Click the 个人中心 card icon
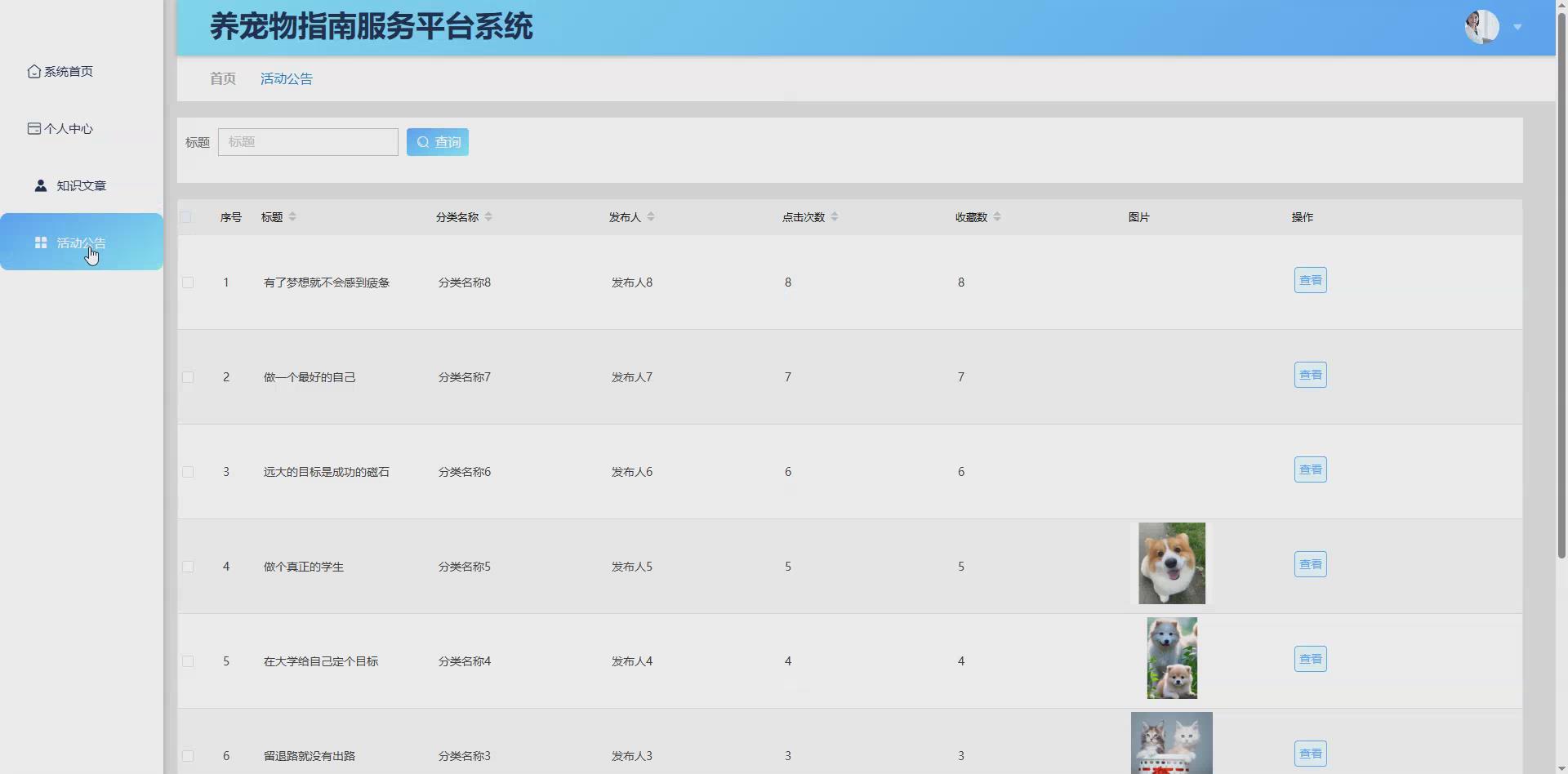The image size is (1568, 774). click(x=33, y=129)
